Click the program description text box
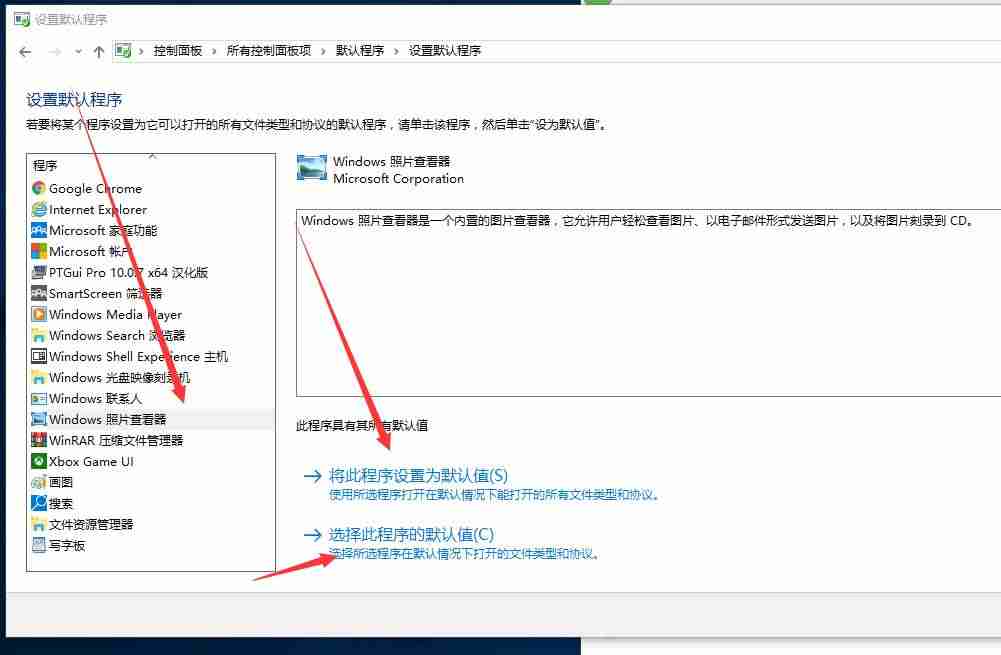This screenshot has width=1001, height=655. click(x=649, y=303)
